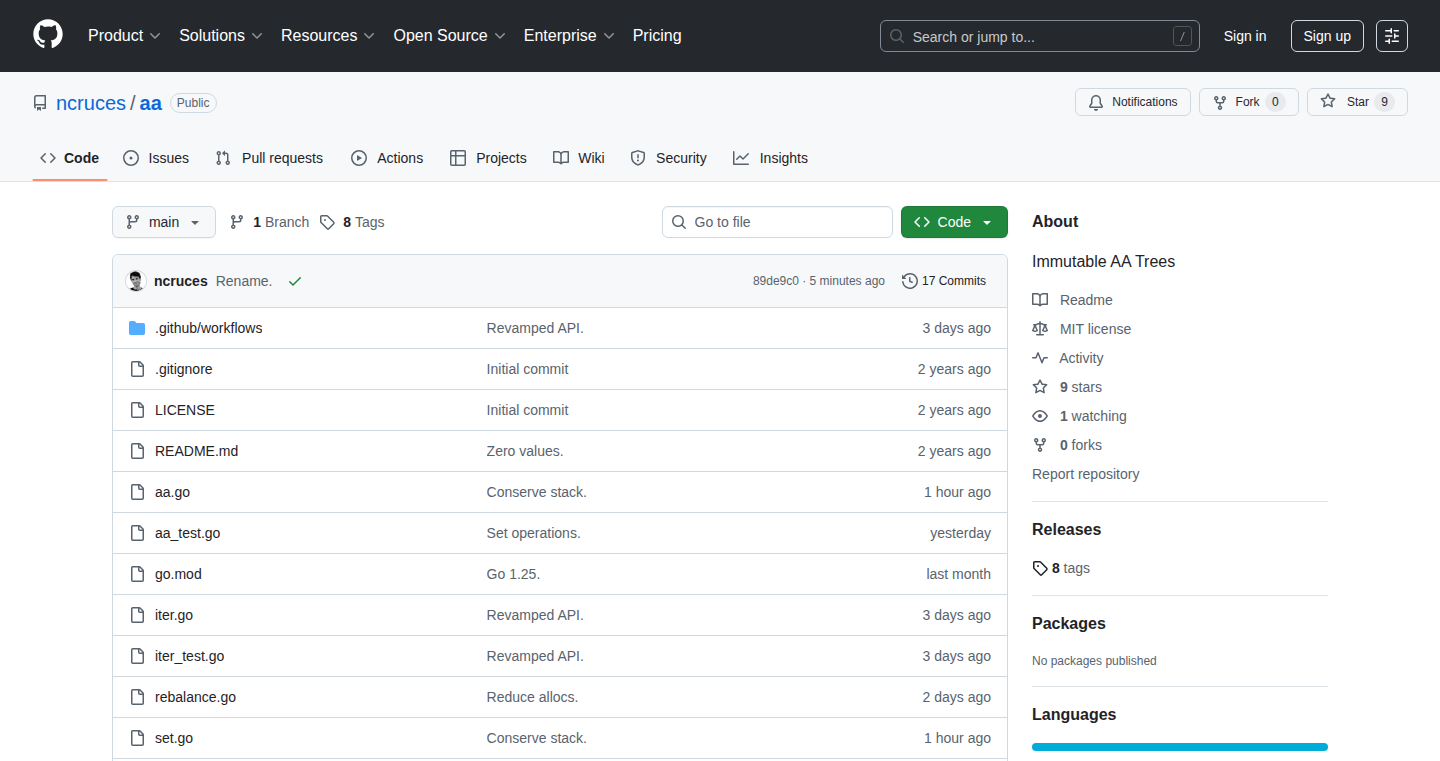Open the GitHub homepage logo
Image resolution: width=1440 pixels, height=761 pixels.
point(48,35)
